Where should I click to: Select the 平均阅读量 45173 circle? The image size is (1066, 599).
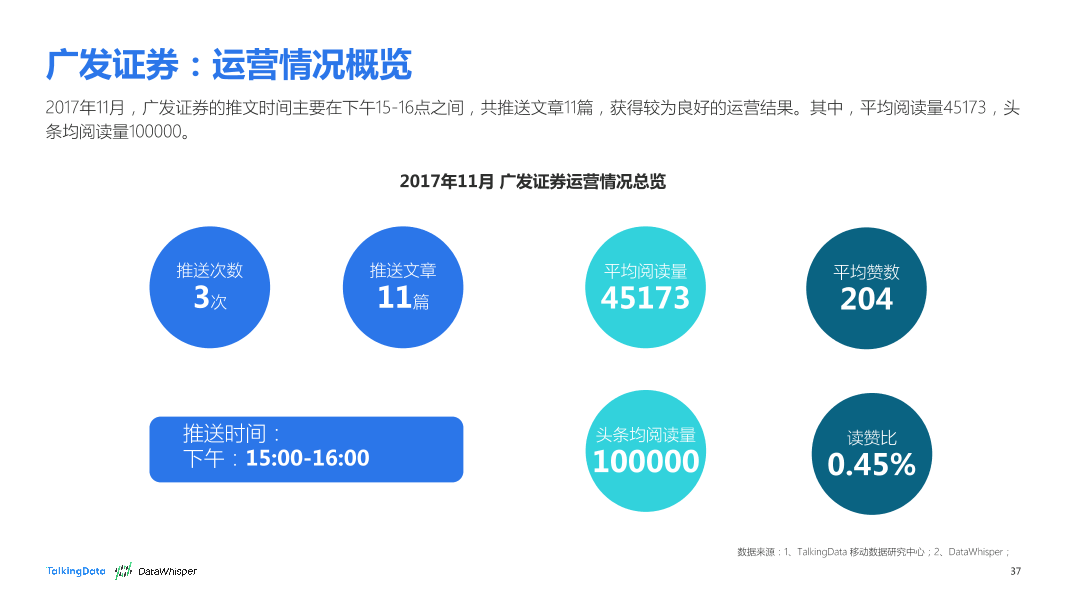click(x=645, y=287)
